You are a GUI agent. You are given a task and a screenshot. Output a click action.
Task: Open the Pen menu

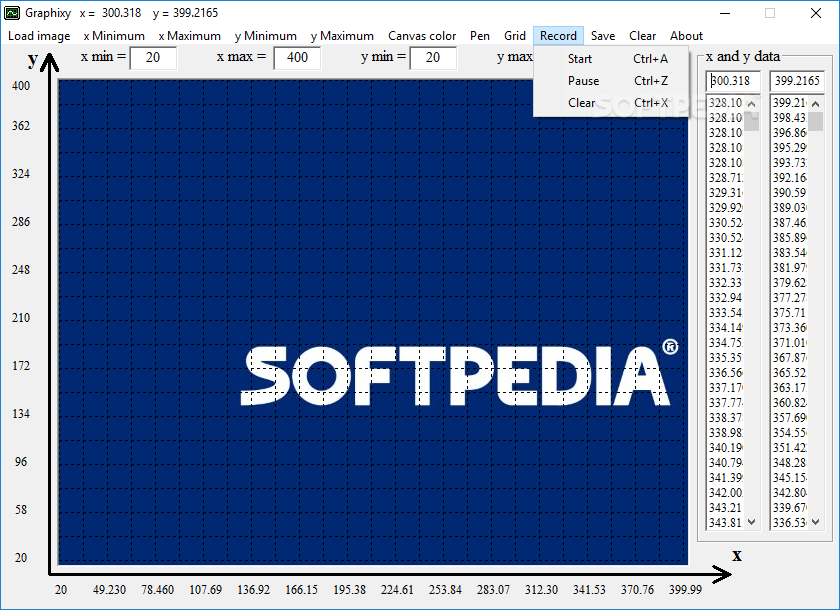click(x=480, y=36)
